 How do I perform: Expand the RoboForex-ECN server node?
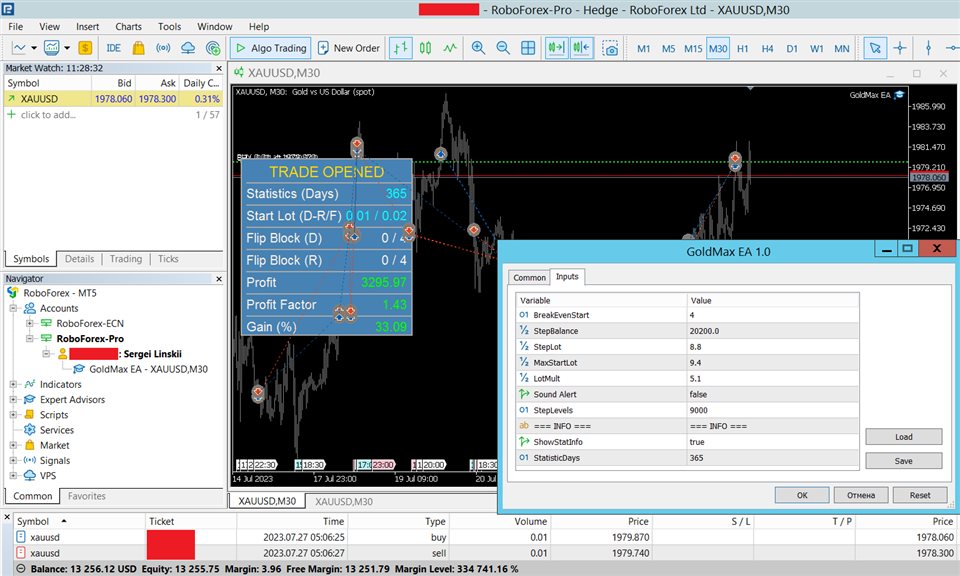pos(29,323)
